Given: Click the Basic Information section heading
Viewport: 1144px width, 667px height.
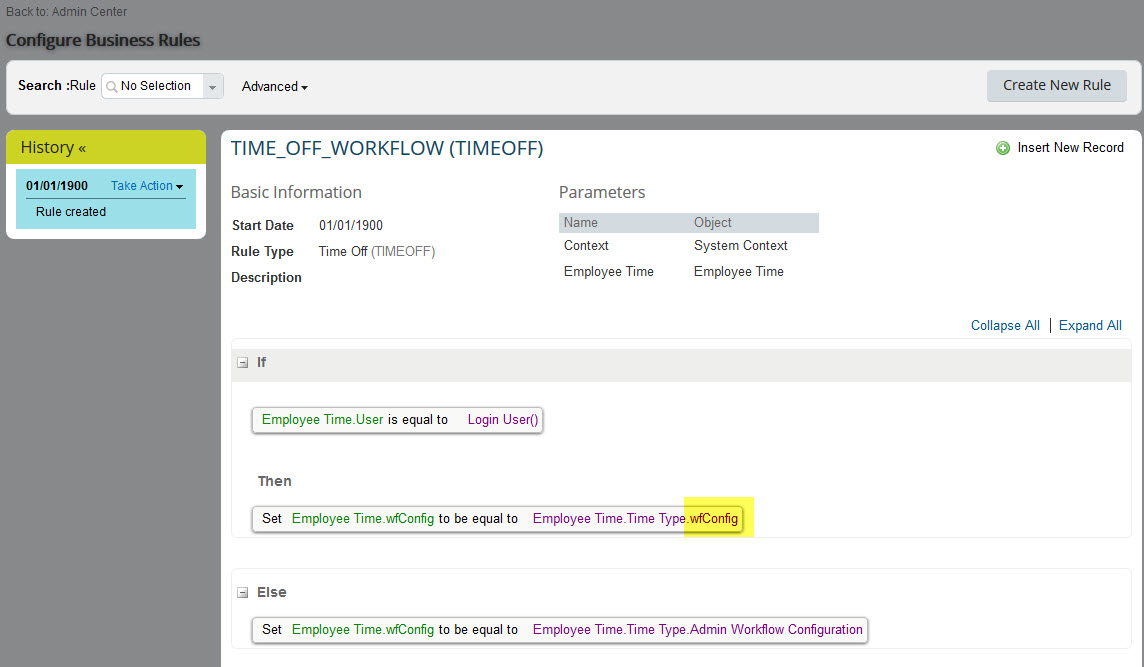Looking at the screenshot, I should [x=296, y=192].
